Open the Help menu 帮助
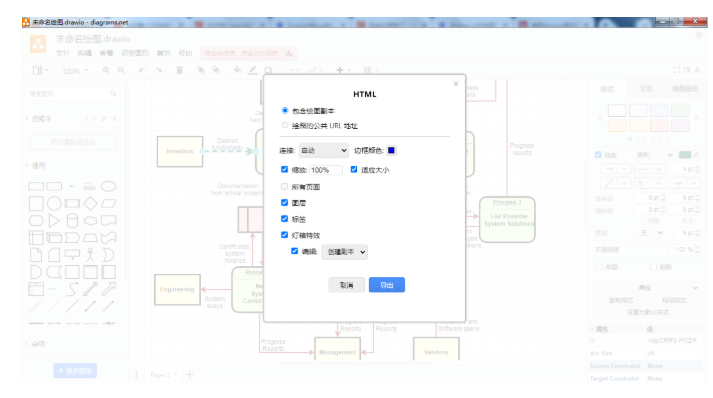The height and width of the screenshot is (398, 713). [x=185, y=53]
